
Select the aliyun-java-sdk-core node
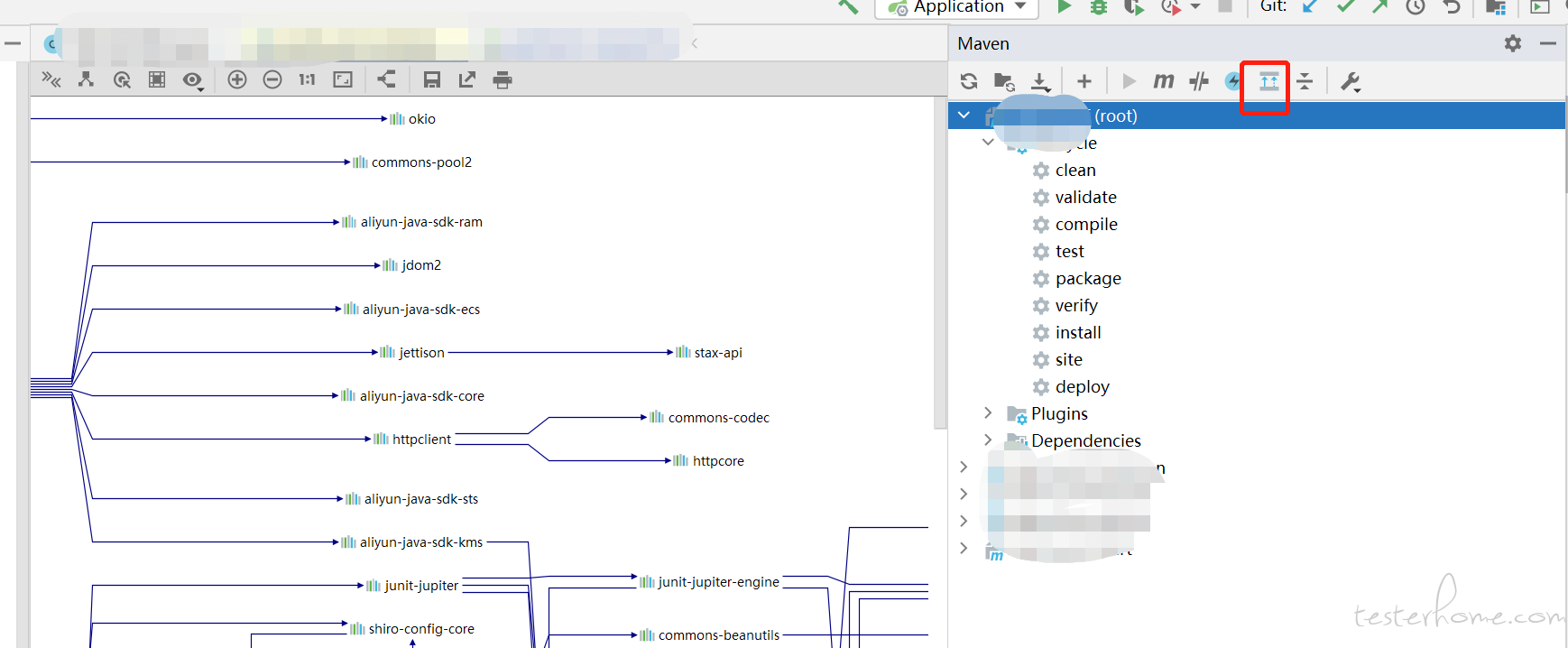coord(413,396)
